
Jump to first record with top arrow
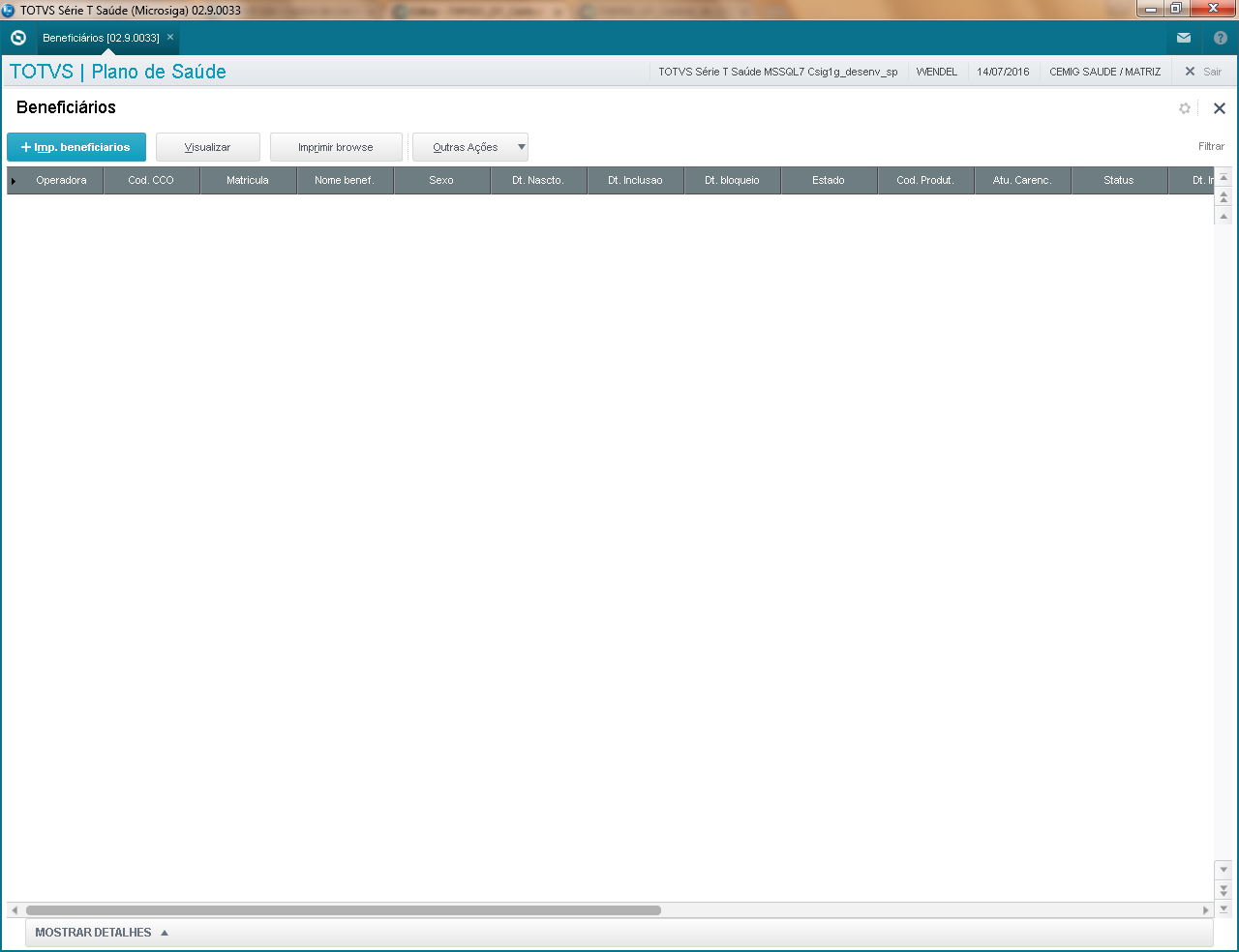click(x=1224, y=178)
